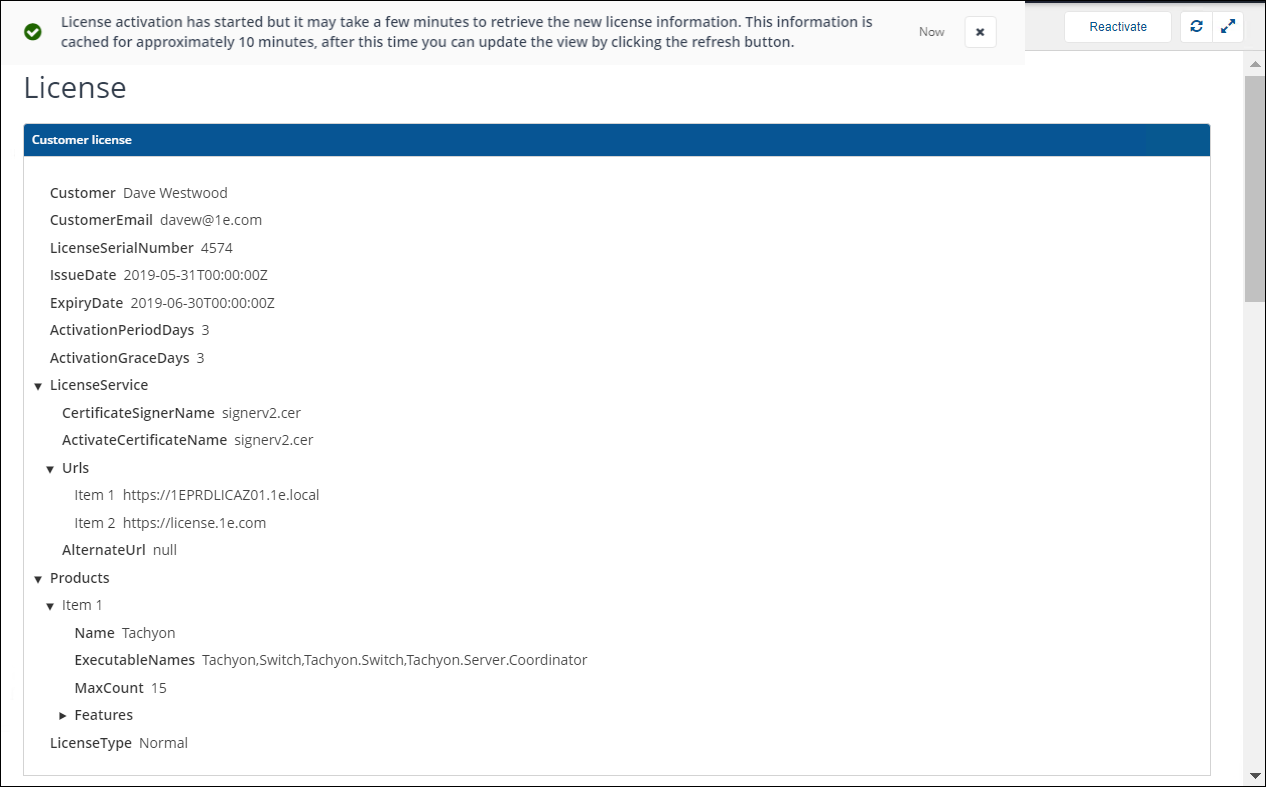
Task: Dismiss the license activation notification
Action: coord(980,32)
